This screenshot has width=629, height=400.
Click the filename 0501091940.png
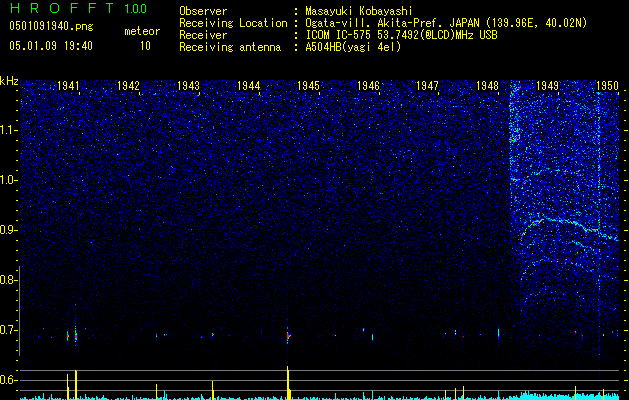click(51, 26)
